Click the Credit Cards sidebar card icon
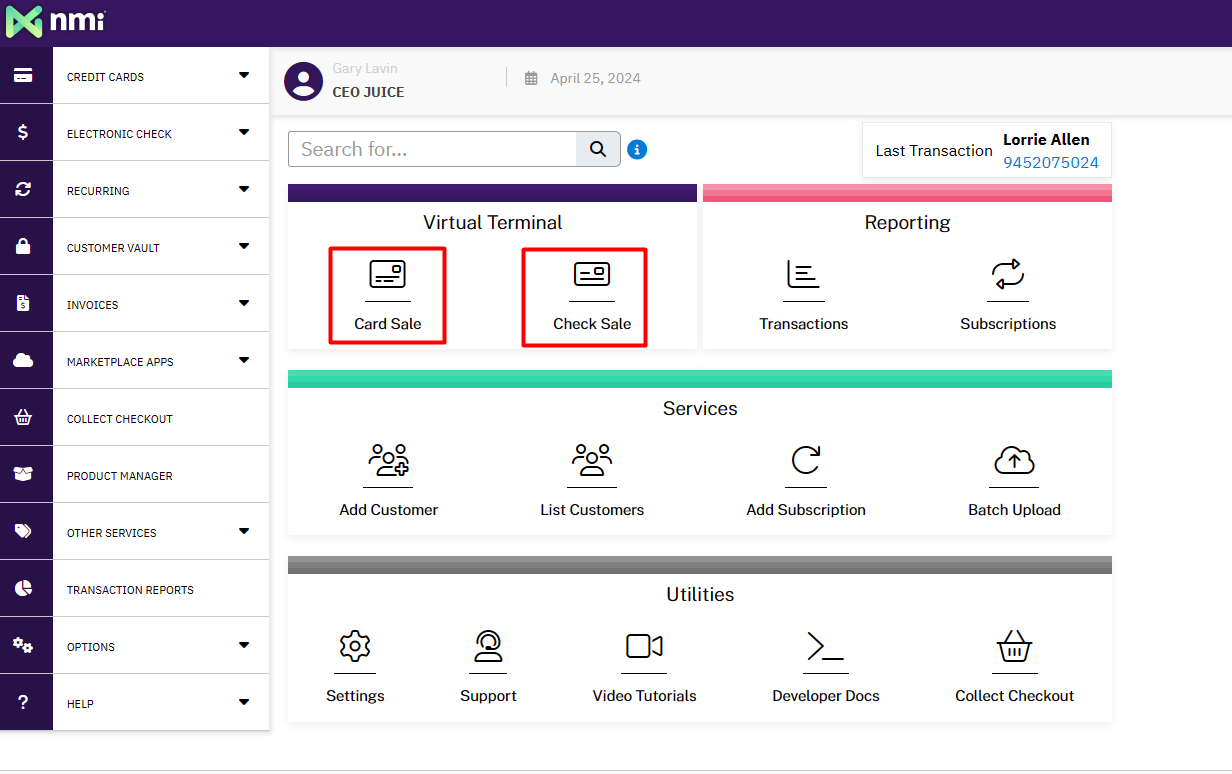 coord(23,76)
